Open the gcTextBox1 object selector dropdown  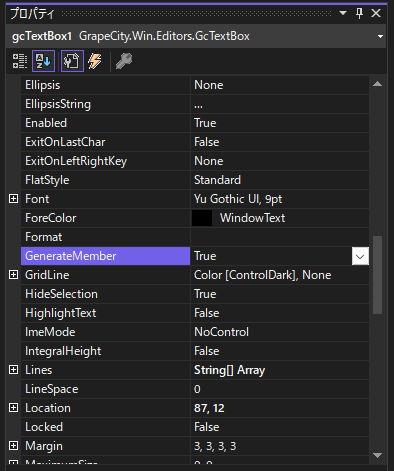pyautogui.click(x=380, y=36)
